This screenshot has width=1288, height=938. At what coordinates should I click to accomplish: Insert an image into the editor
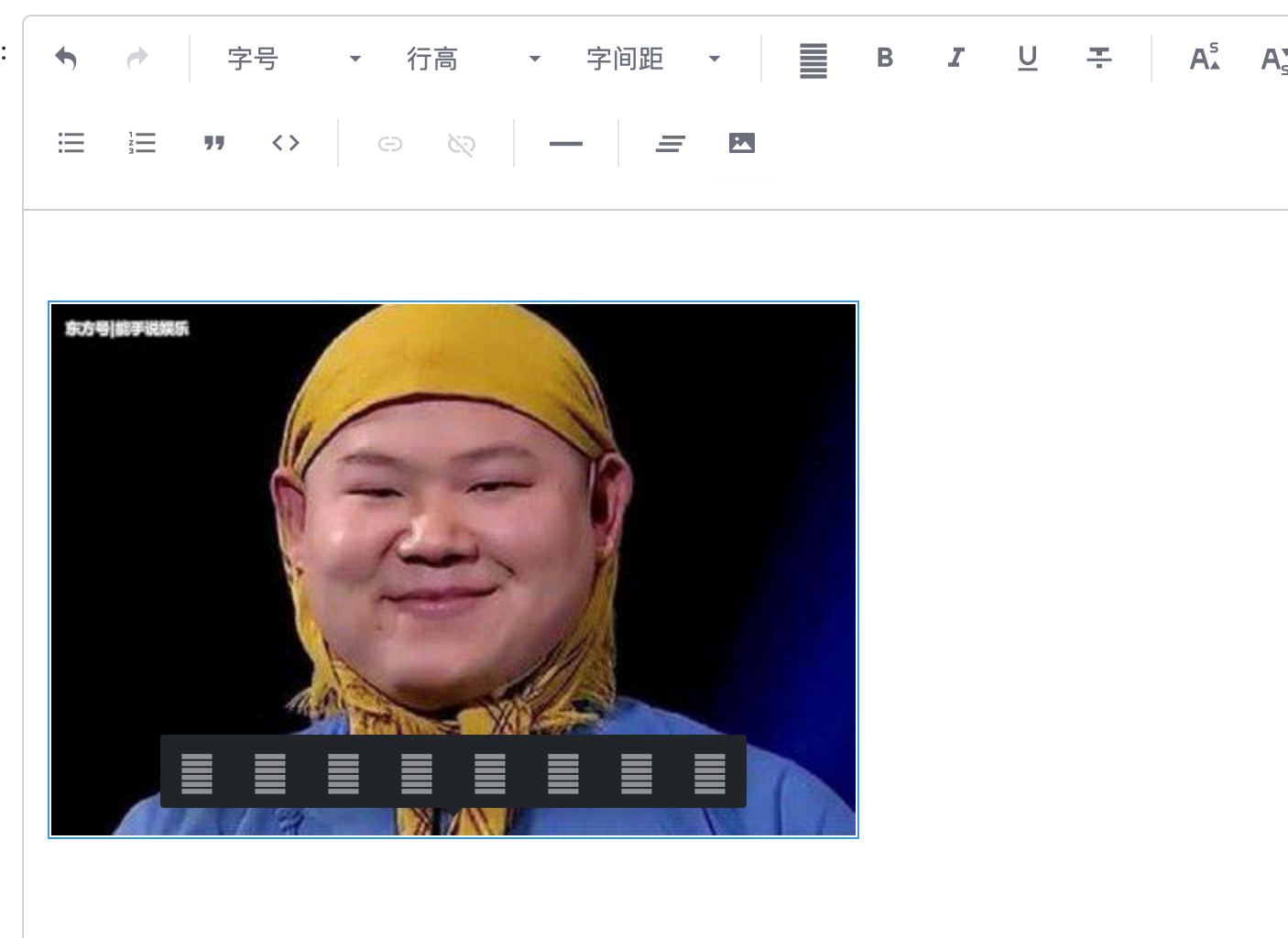tap(742, 143)
